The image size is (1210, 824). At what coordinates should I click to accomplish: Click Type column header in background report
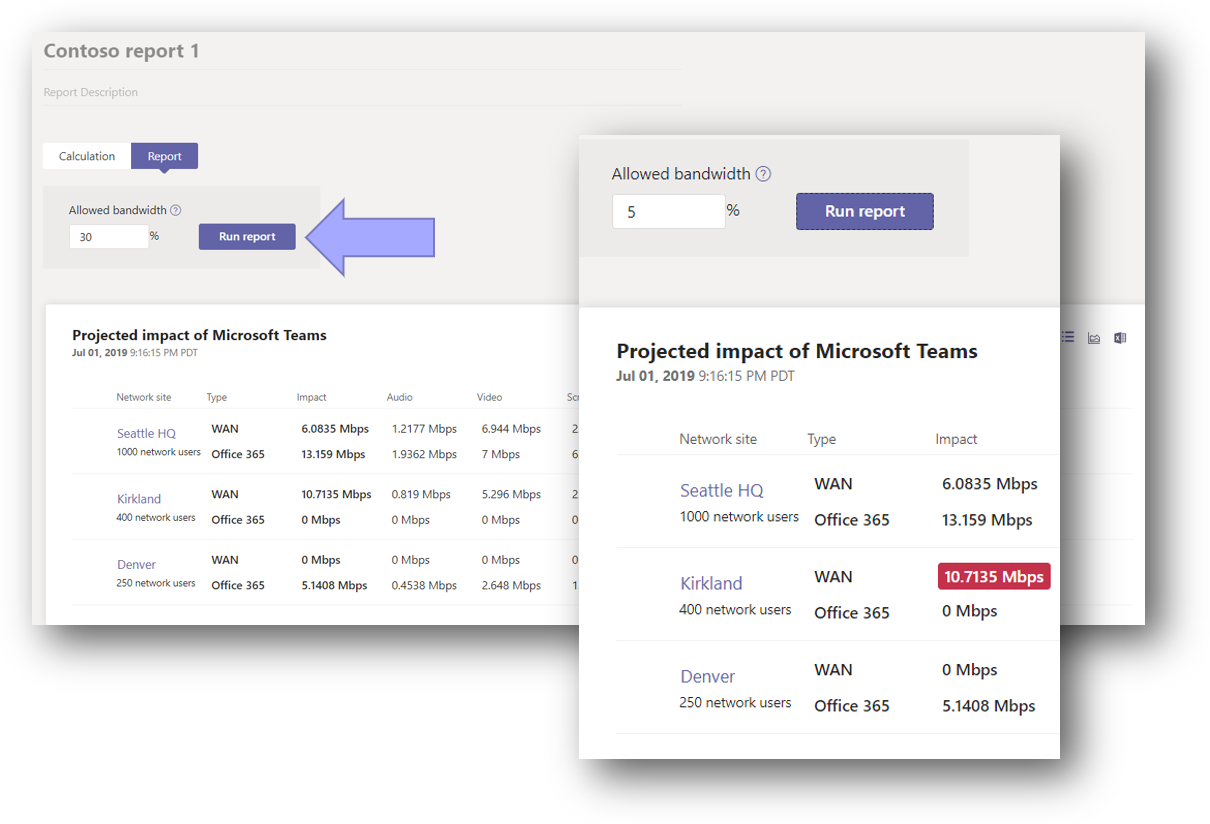pos(217,397)
